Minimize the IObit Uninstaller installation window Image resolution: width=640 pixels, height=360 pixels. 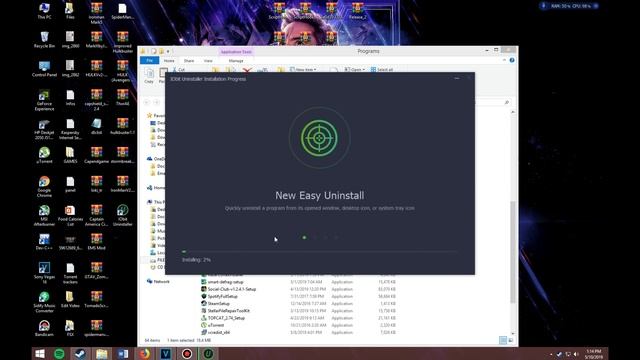pos(456,78)
